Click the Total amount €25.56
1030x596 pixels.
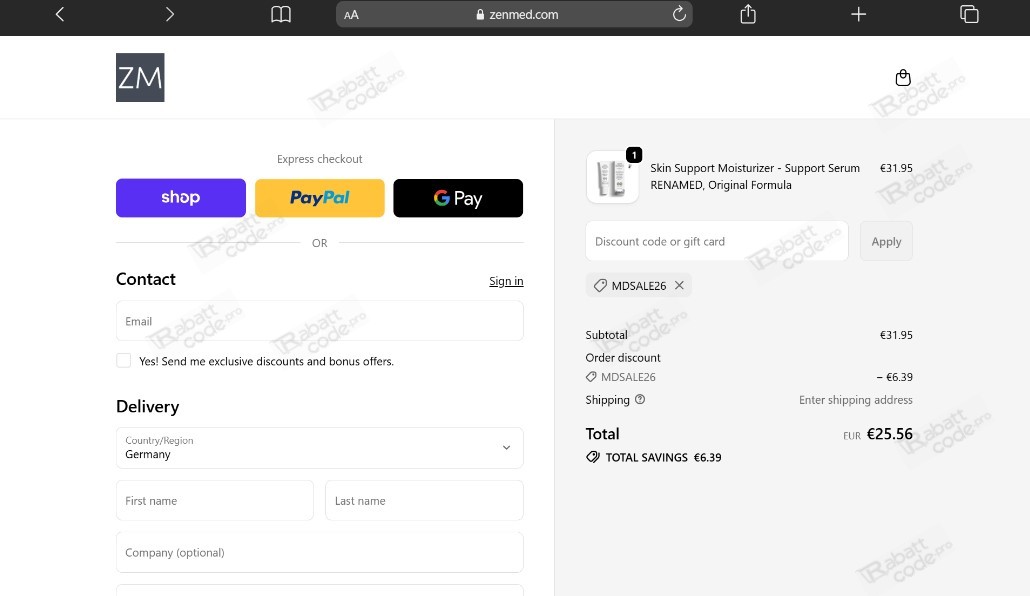click(889, 434)
